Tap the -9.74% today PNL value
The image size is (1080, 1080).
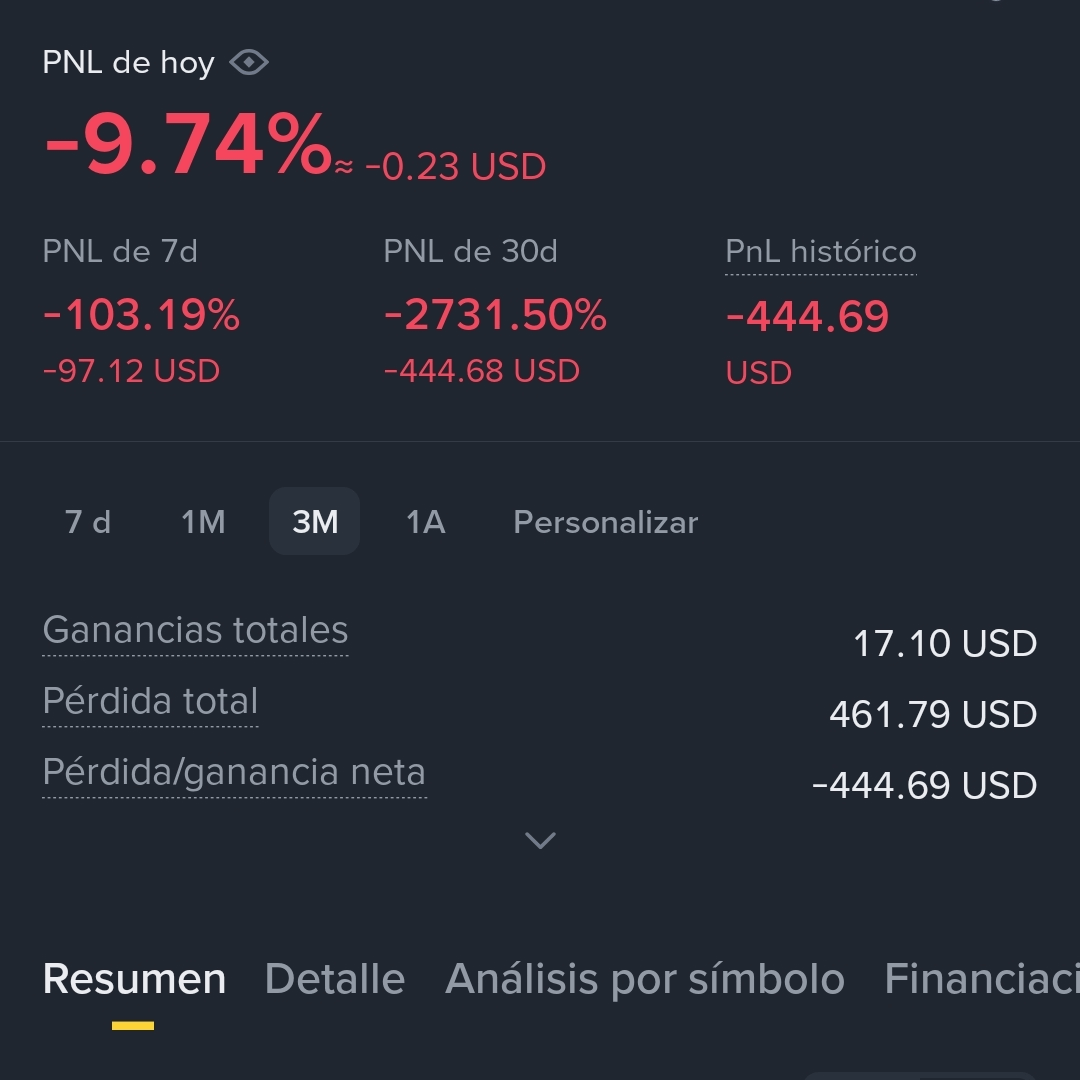(187, 145)
